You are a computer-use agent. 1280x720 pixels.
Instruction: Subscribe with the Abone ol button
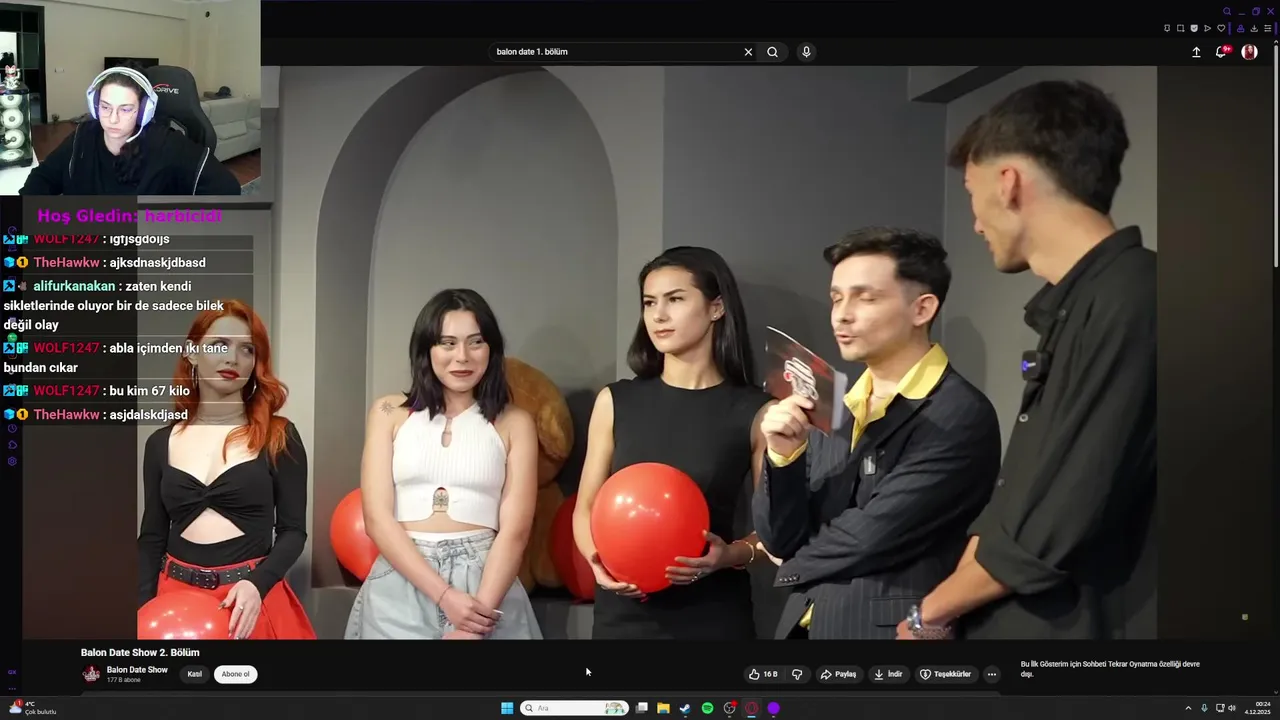(236, 674)
